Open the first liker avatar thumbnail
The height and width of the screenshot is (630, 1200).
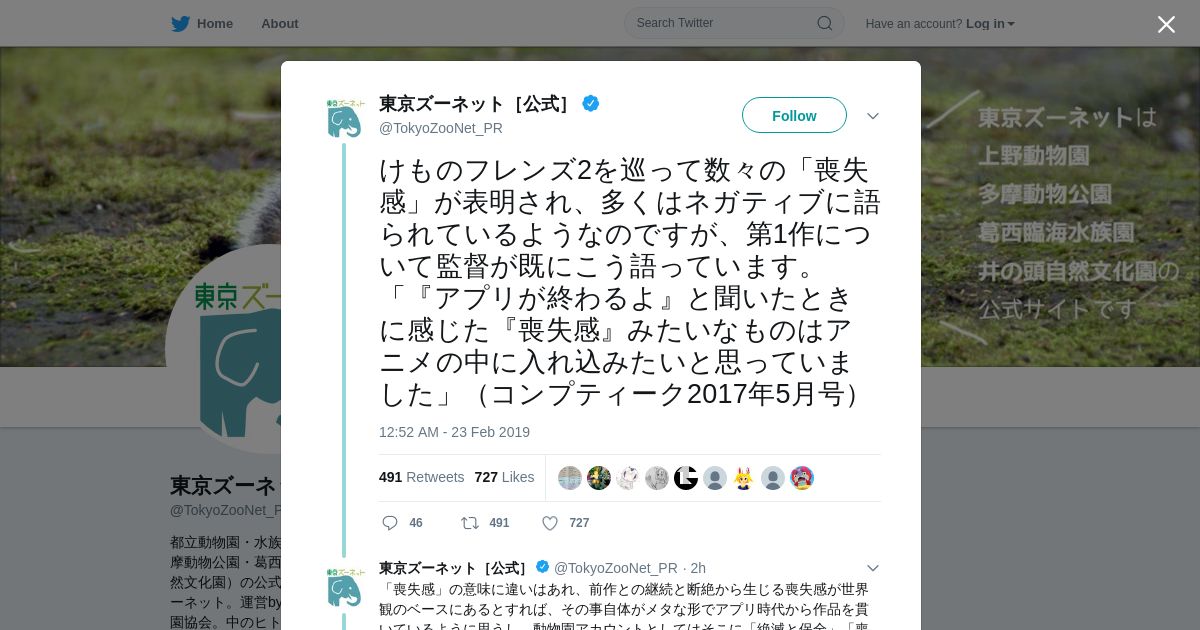570,478
